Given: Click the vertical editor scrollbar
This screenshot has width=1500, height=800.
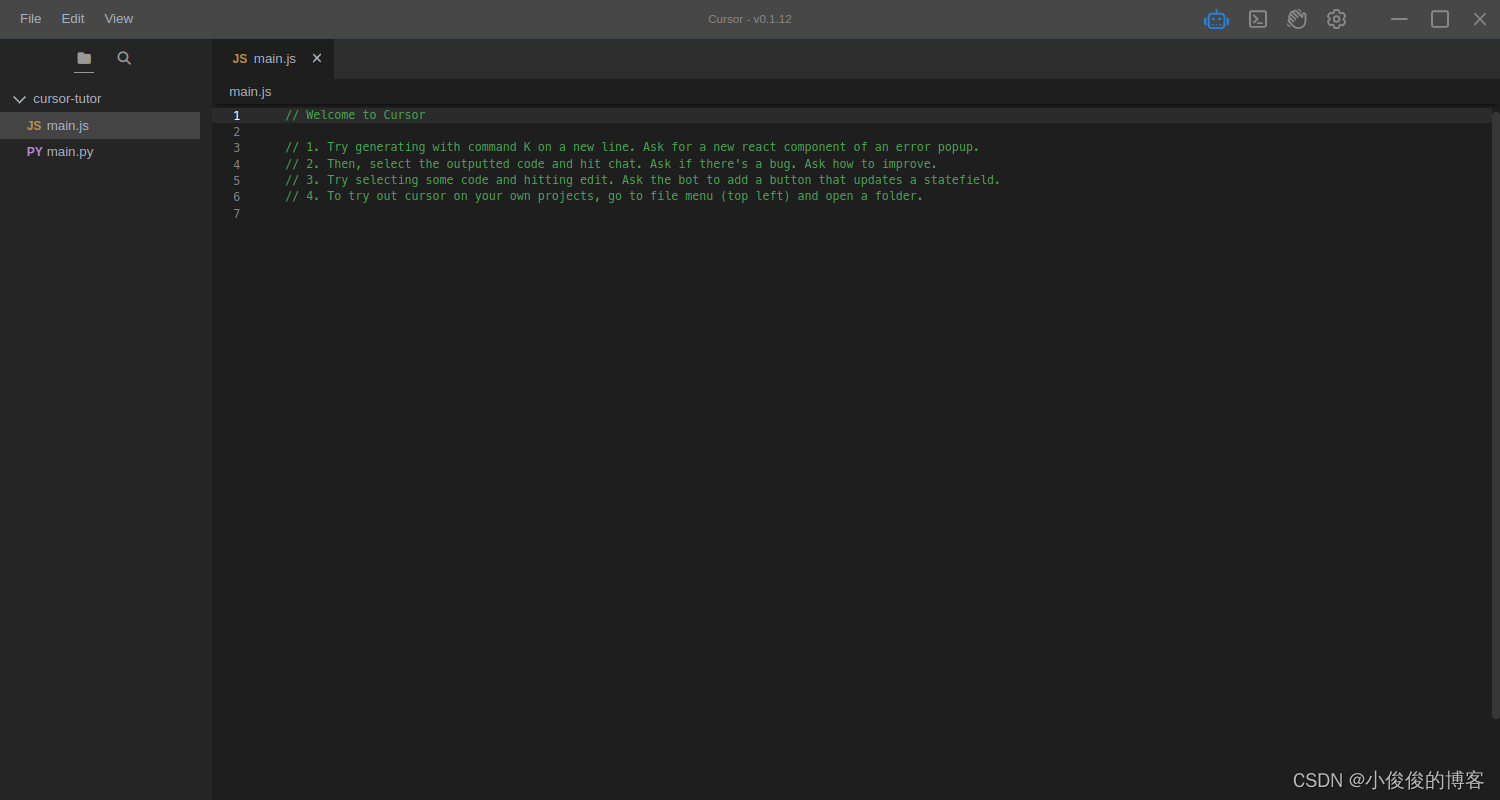Looking at the screenshot, I should [1495, 415].
